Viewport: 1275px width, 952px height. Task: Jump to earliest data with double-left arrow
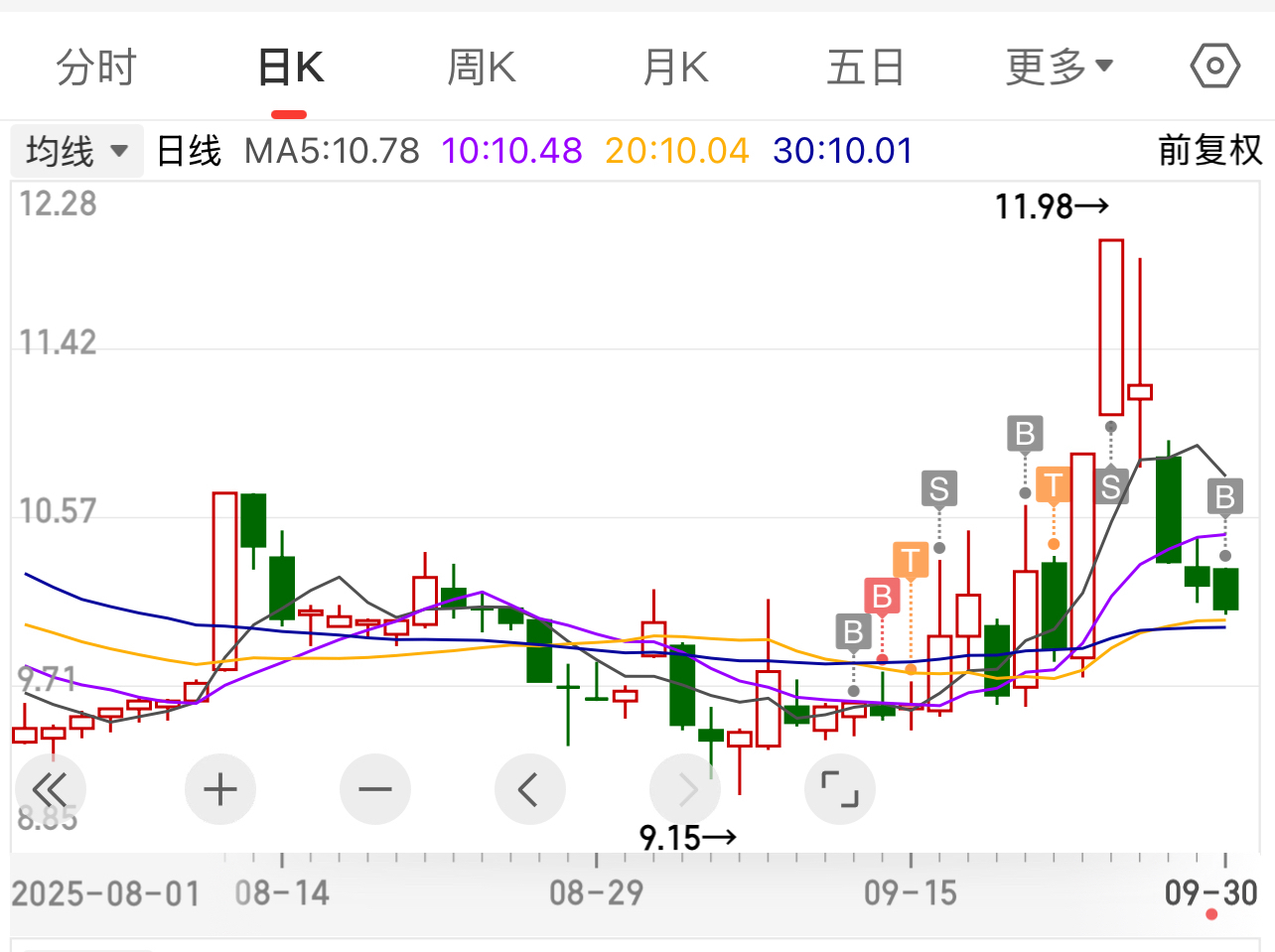tap(50, 790)
